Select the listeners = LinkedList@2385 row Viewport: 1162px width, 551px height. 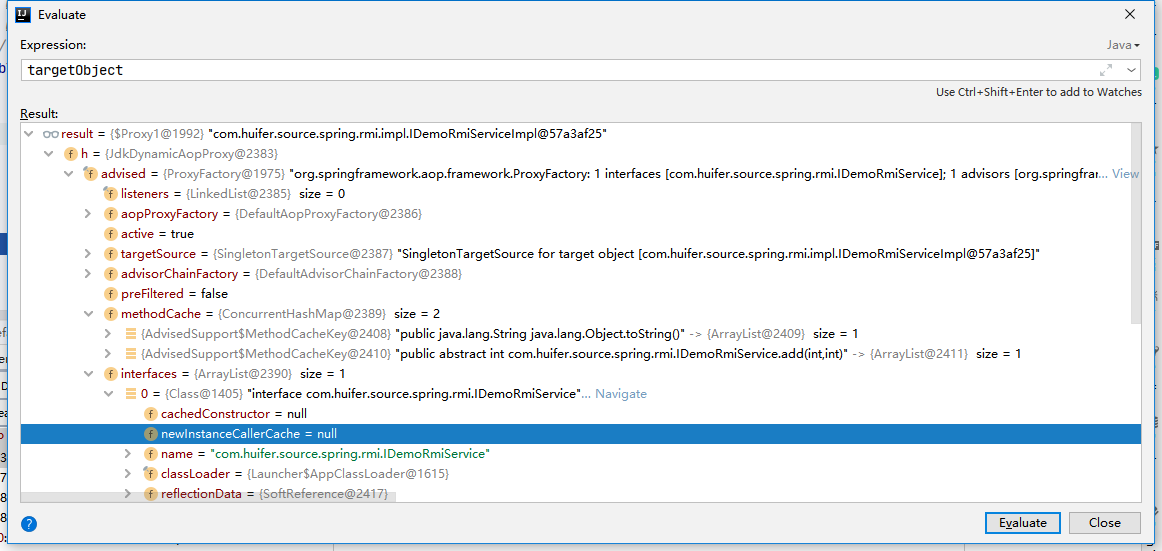(581, 194)
